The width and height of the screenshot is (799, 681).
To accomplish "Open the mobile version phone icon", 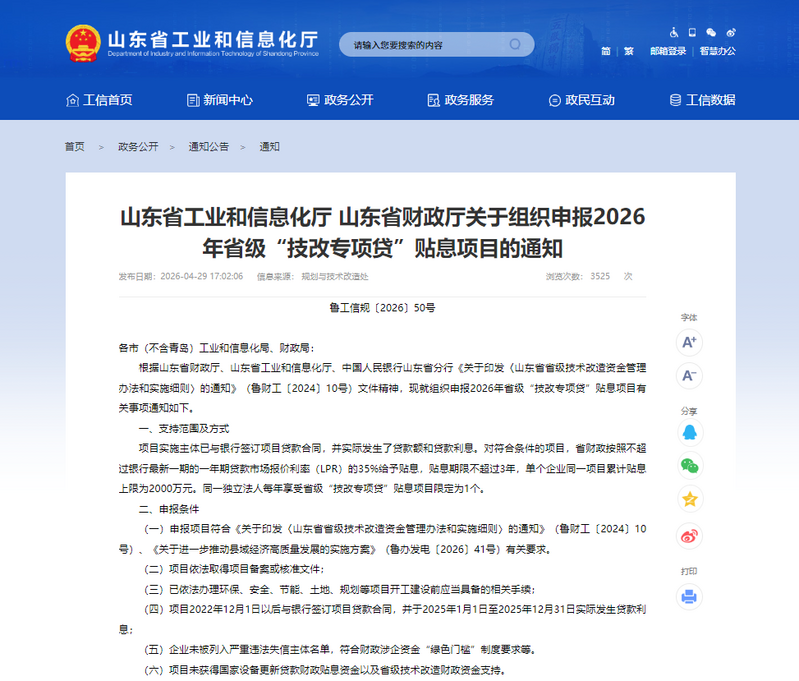I will point(692,33).
